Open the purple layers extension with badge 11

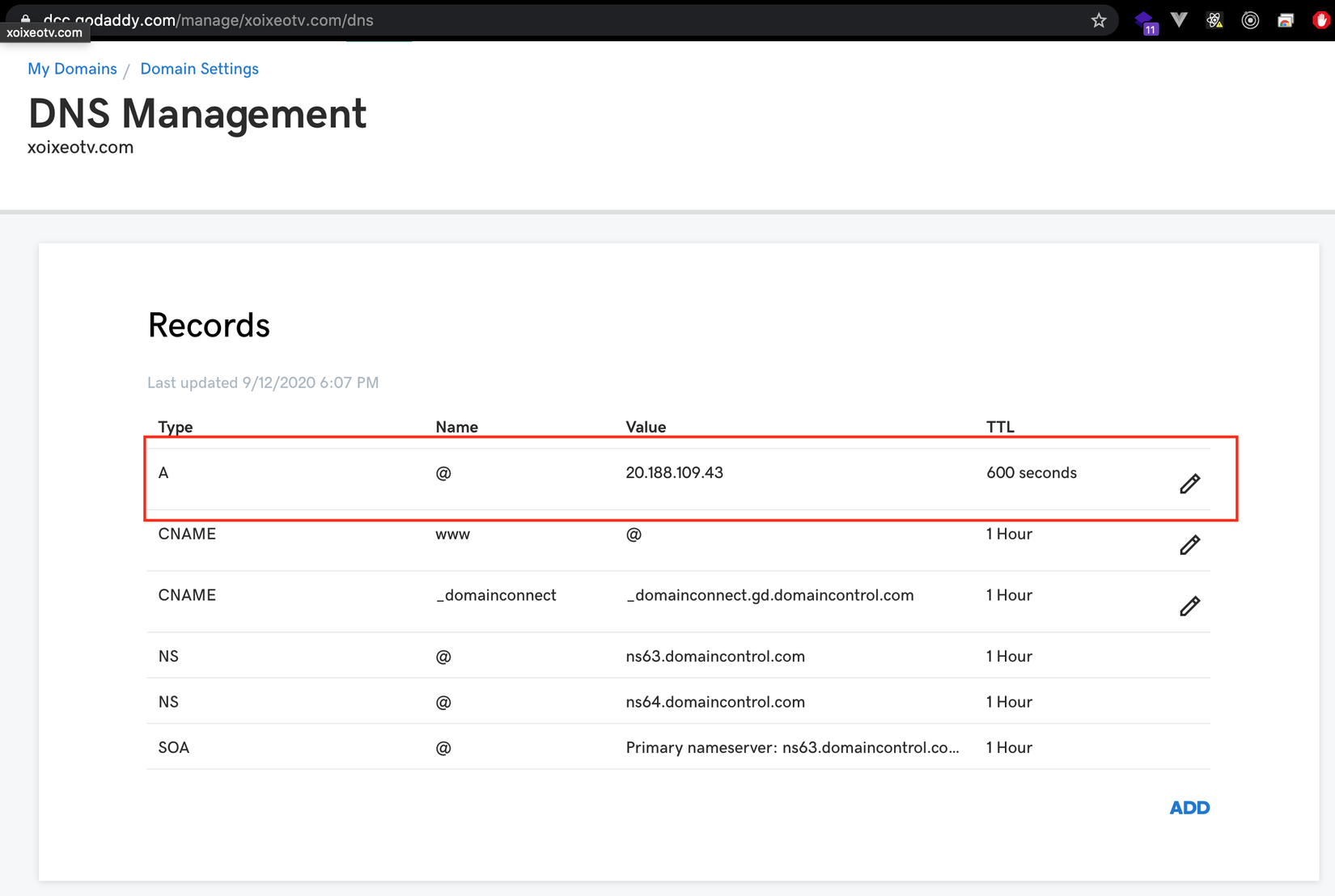click(x=1145, y=21)
